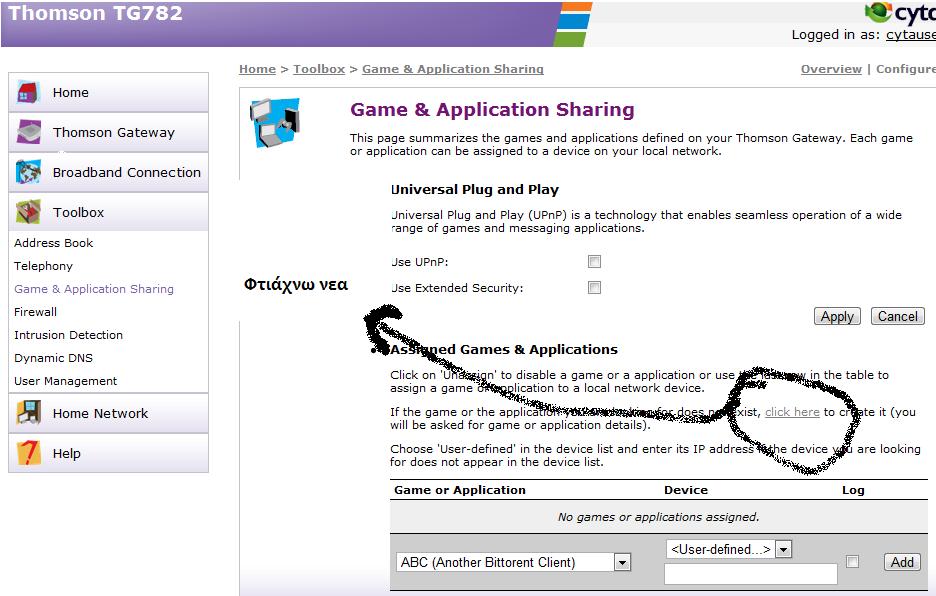Click the Toolbox icon in sidebar

[x=28, y=212]
